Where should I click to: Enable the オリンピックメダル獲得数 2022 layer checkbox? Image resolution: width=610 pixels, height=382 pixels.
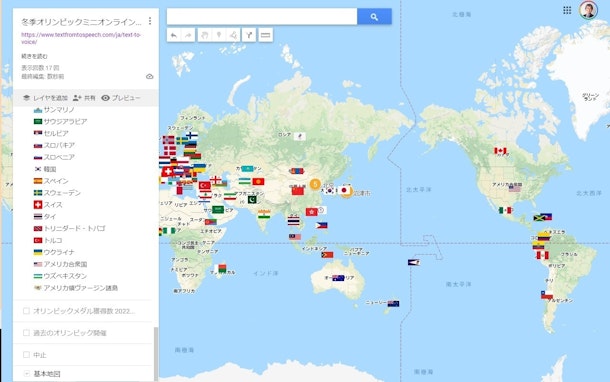26,311
